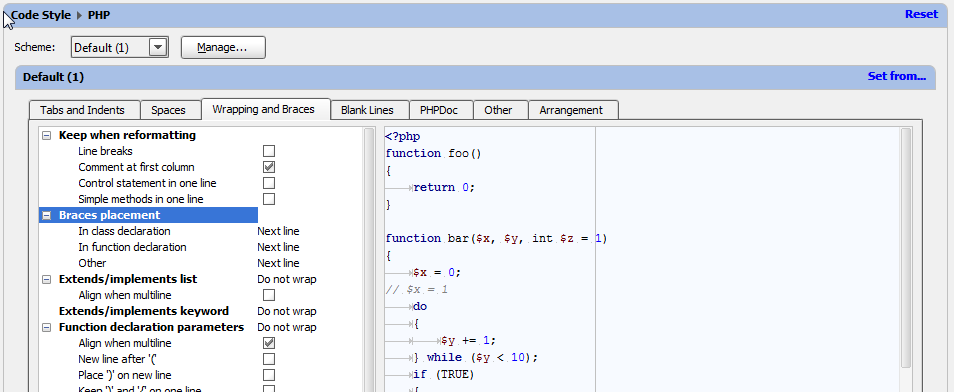Uncheck Align when multiline under Function declaration parameters
954x392 pixels.
pyautogui.click(x=268, y=343)
